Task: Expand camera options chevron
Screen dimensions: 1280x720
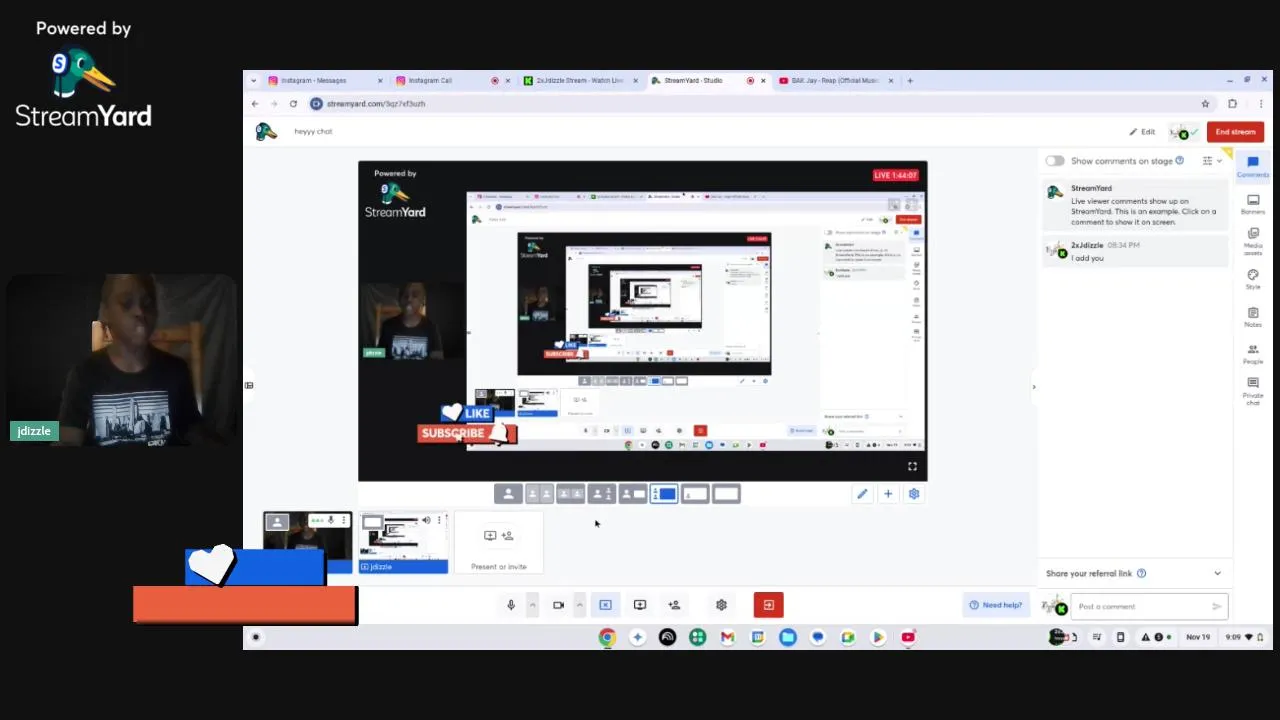Action: [579, 605]
